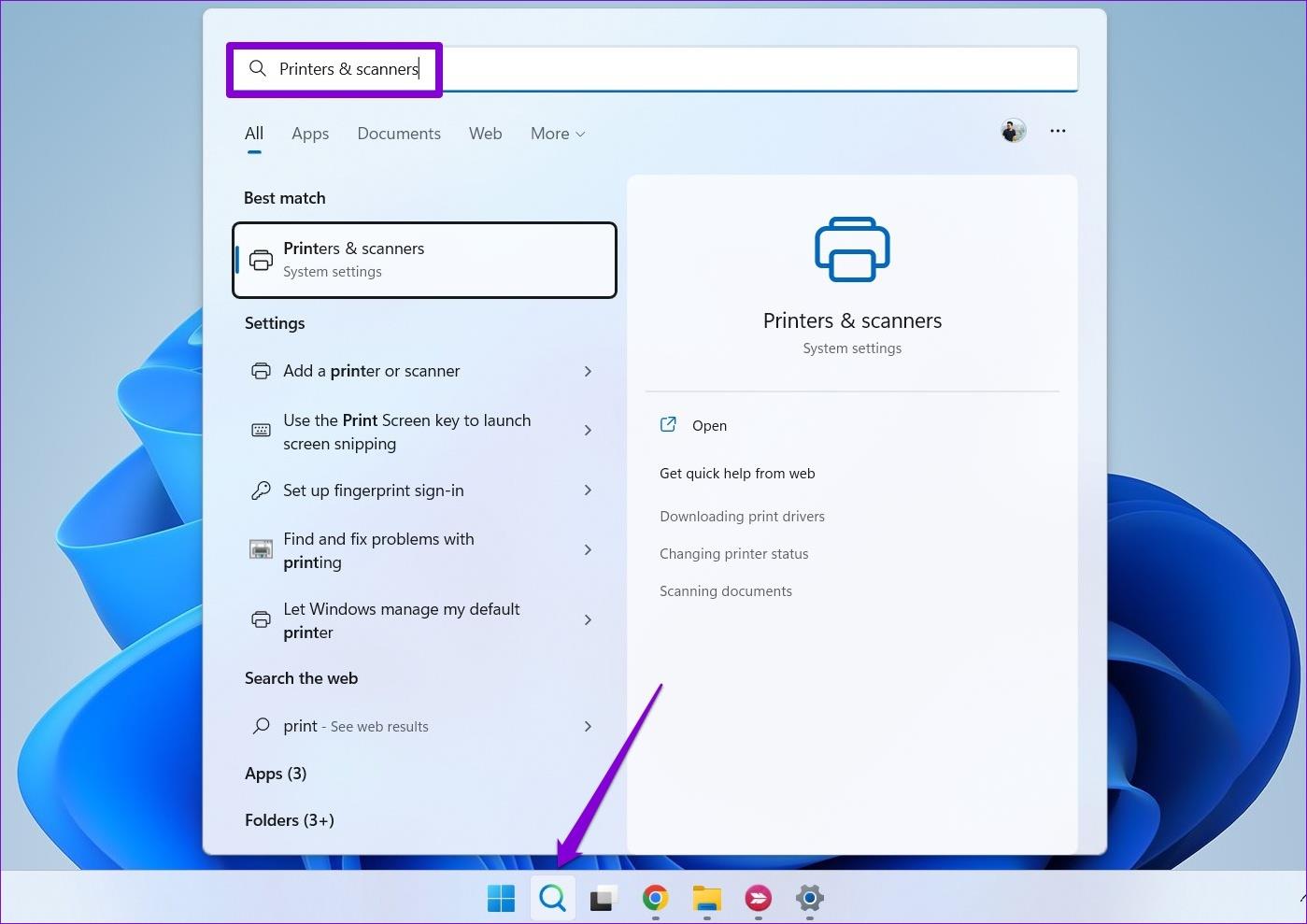Click the Start button on the taskbar
The width and height of the screenshot is (1307, 924).
[501, 898]
